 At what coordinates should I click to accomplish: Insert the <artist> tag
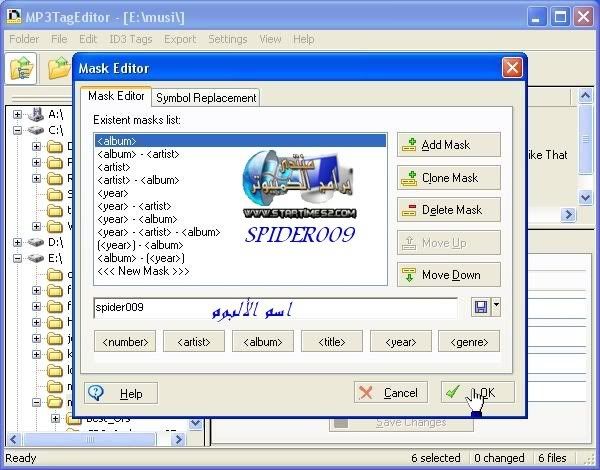click(x=194, y=341)
